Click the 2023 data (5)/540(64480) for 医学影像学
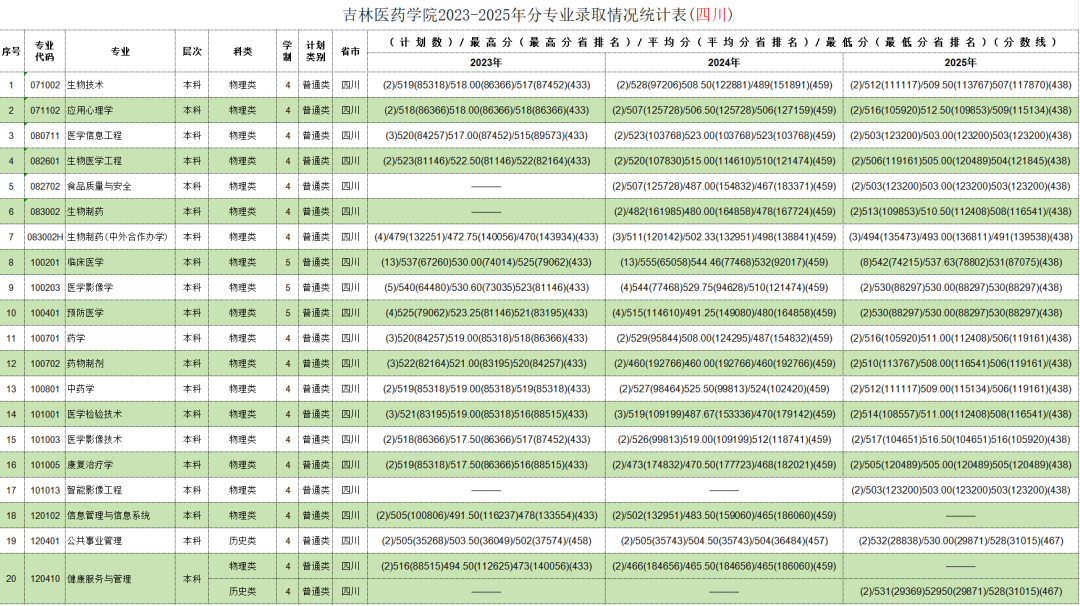Screen dimensions: 1080x606 (486, 288)
